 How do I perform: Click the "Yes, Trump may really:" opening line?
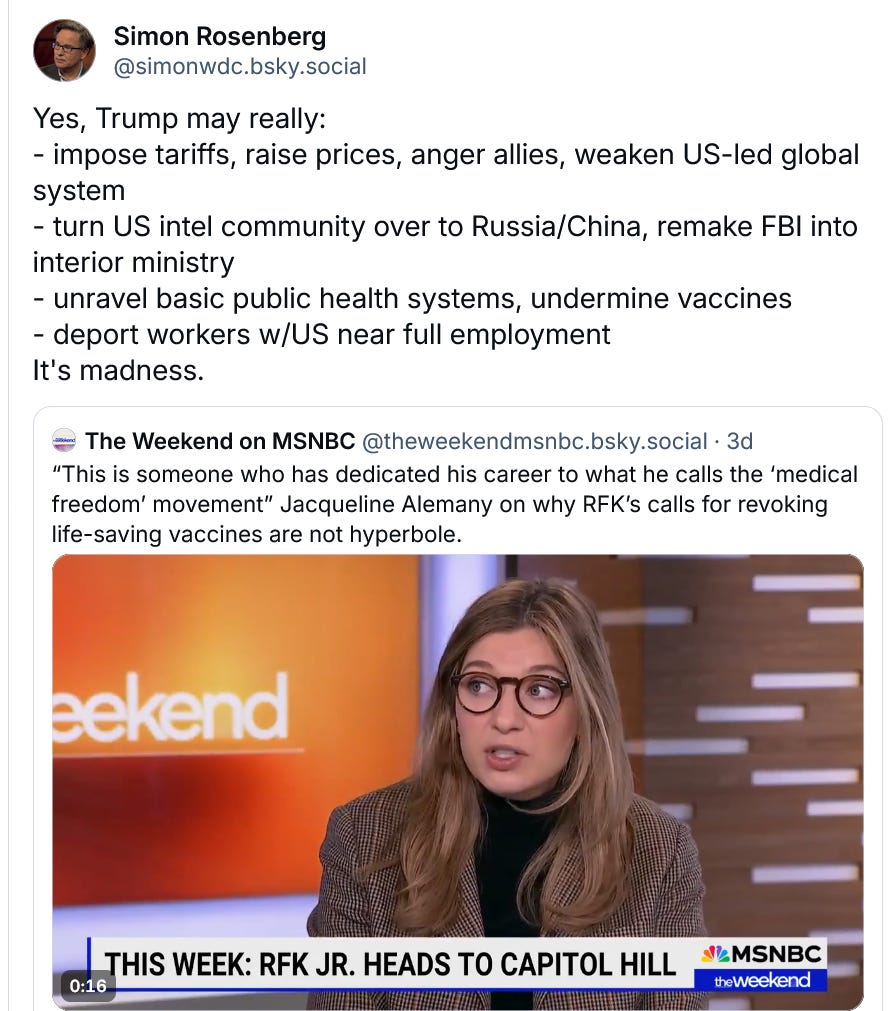(179, 118)
